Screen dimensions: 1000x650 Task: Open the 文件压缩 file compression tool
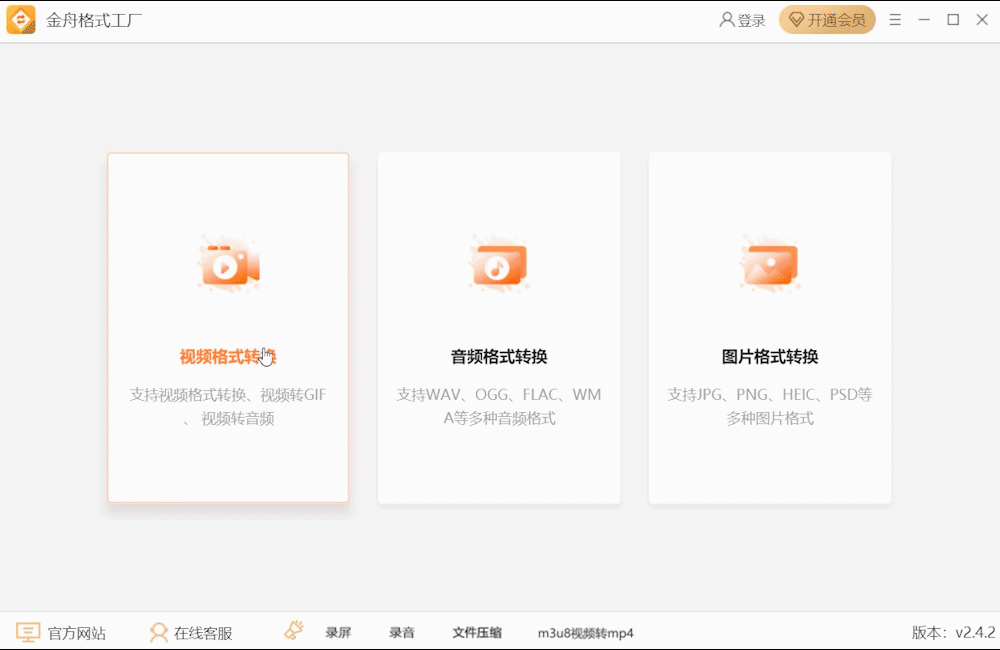[x=477, y=632]
